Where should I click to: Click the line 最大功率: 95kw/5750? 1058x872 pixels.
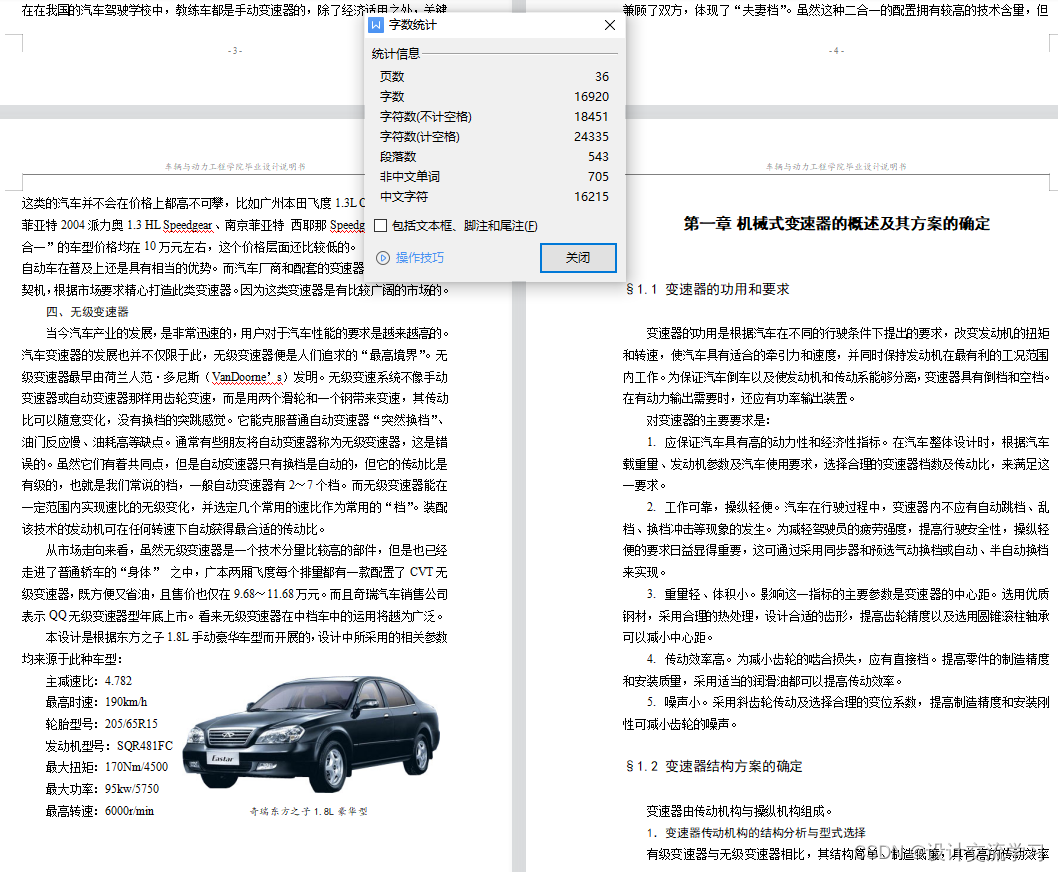[x=102, y=789]
